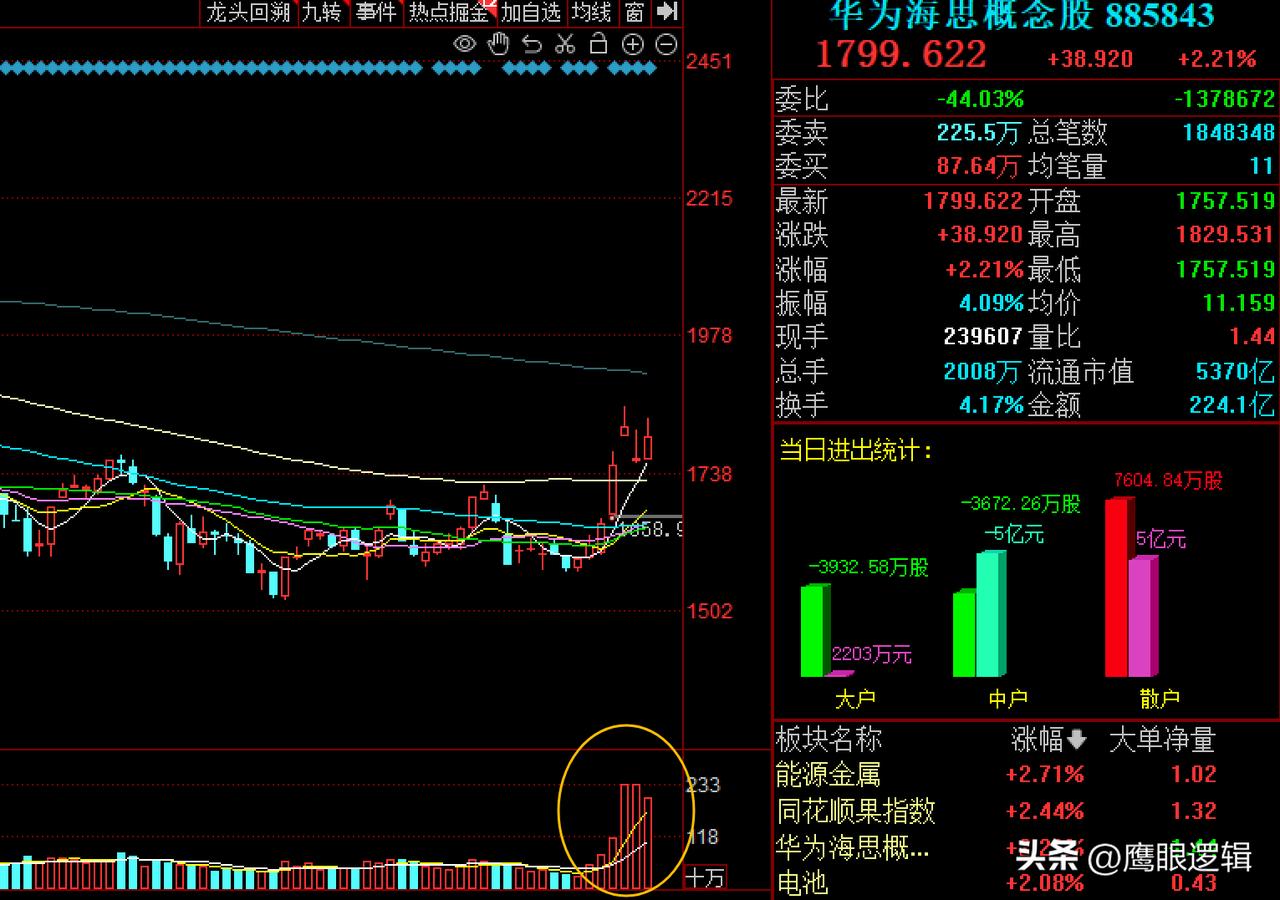Image resolution: width=1280 pixels, height=900 pixels.
Task: Zoom in with the plus icon
Action: click(x=632, y=44)
